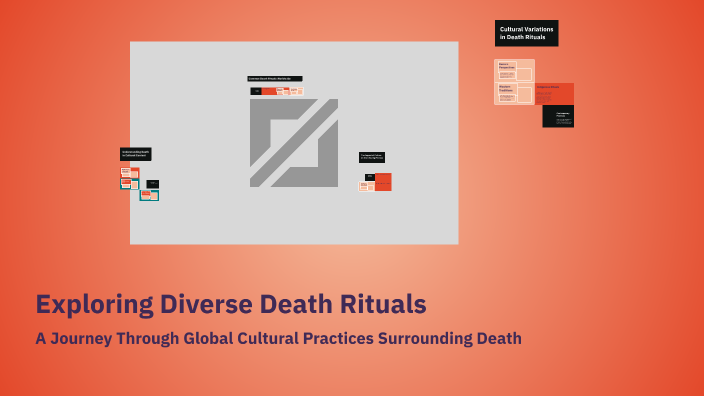Open the Common Death Rituals Worldwide label

[x=275, y=79]
